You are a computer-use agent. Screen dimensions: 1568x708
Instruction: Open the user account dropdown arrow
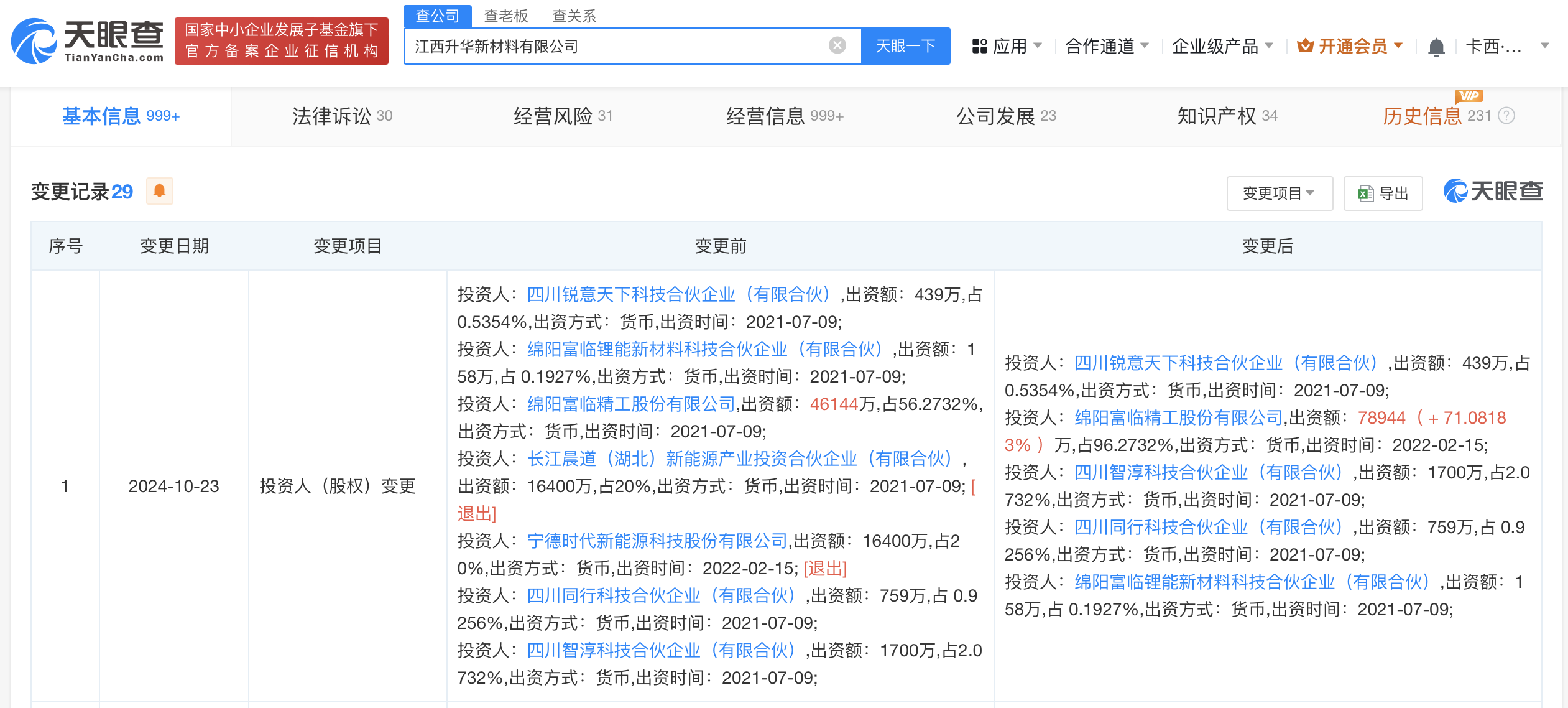click(x=1544, y=46)
